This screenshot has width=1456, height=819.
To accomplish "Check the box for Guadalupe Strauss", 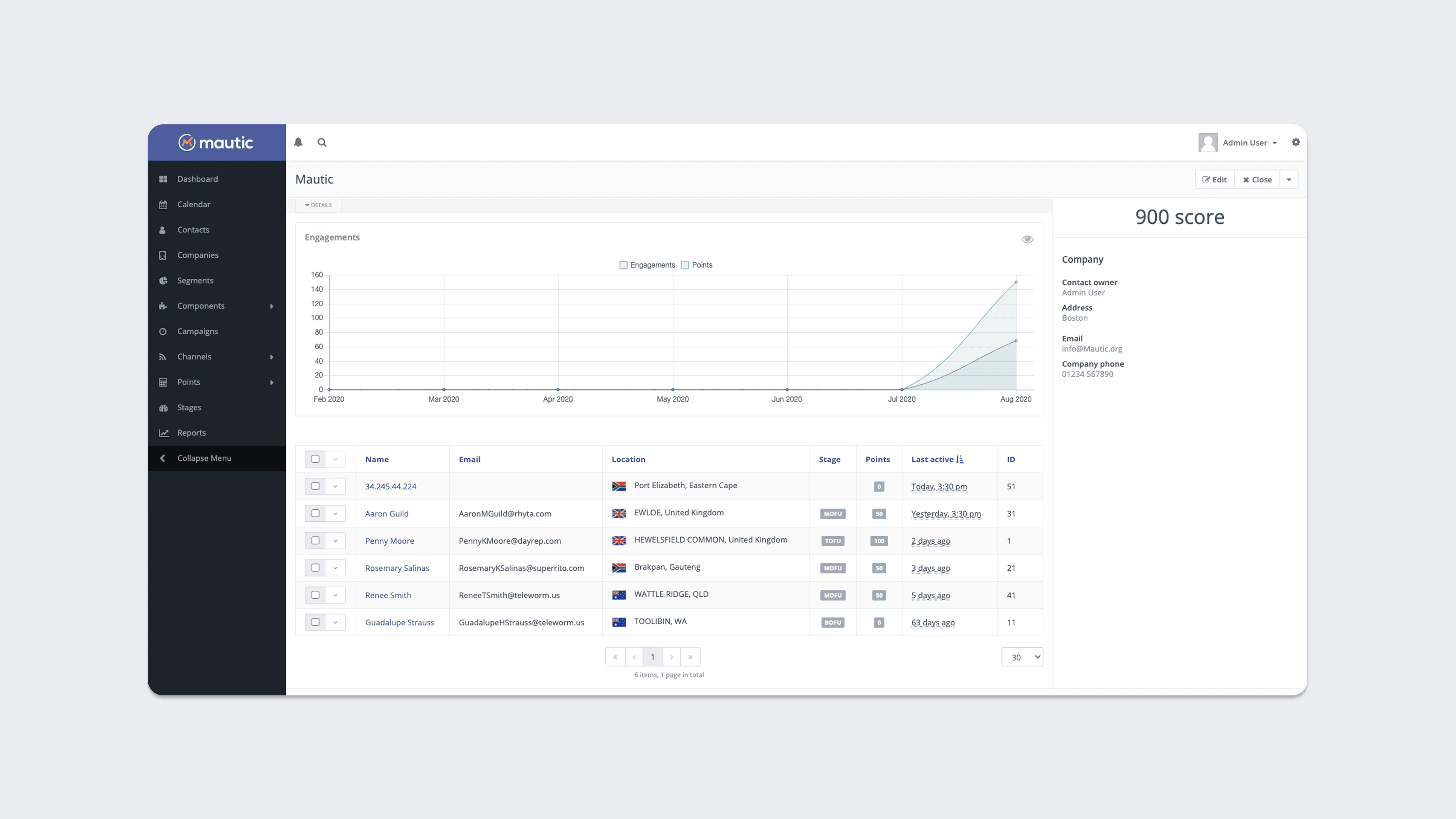I will click(x=315, y=622).
